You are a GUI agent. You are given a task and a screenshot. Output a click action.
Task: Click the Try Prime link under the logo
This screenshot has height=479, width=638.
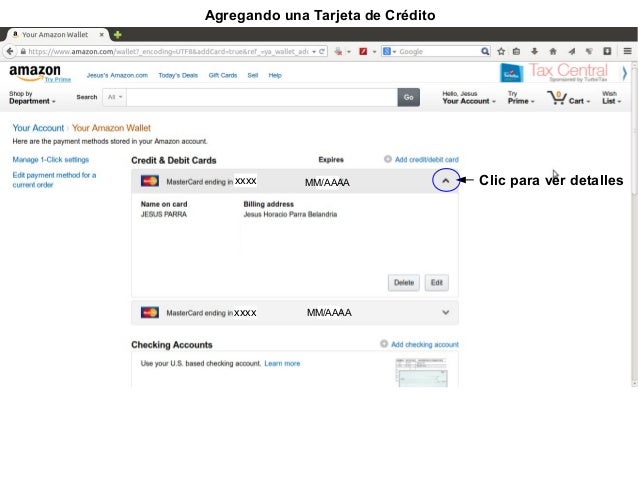point(58,80)
